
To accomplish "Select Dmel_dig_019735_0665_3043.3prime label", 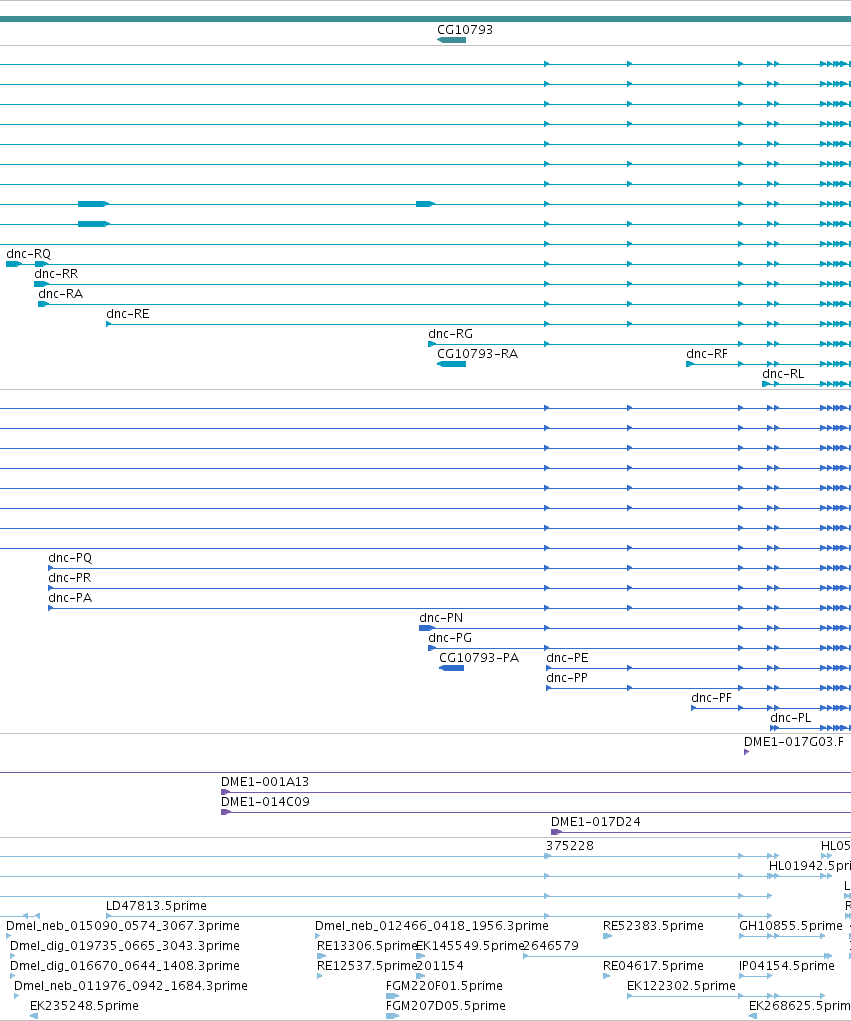I will [125, 946].
